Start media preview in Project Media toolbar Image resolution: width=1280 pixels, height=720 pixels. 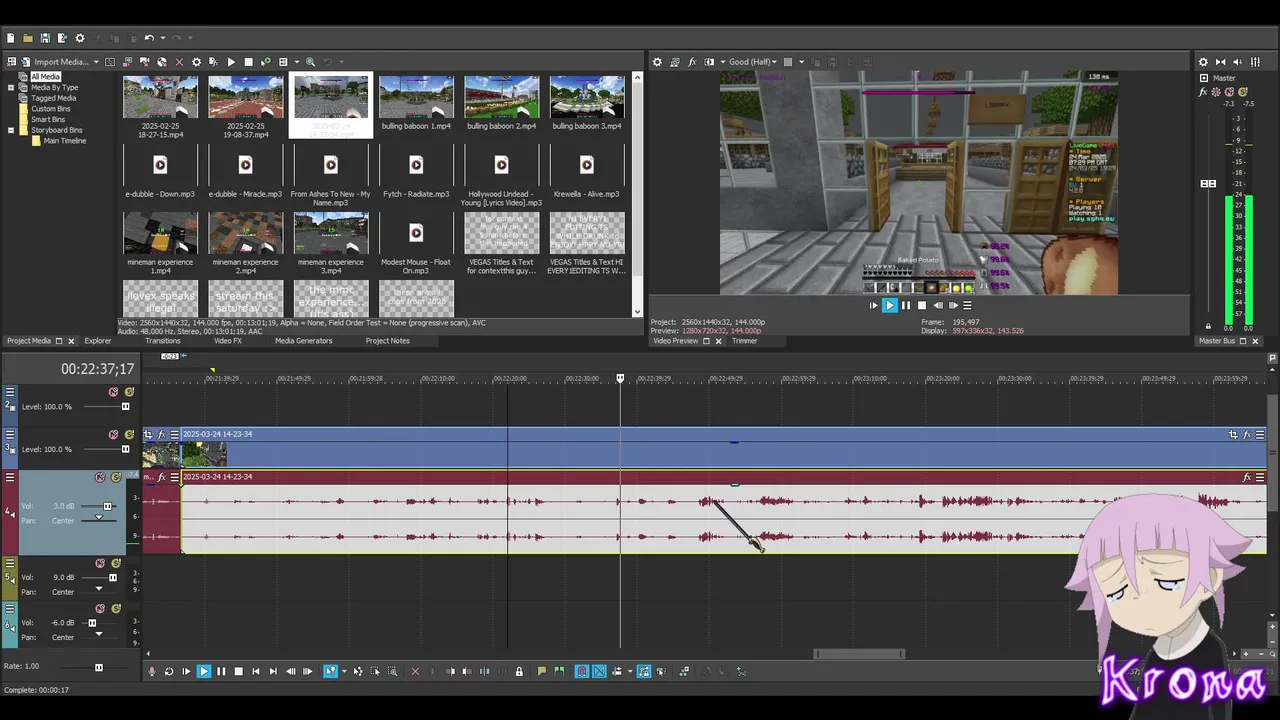pos(231,62)
